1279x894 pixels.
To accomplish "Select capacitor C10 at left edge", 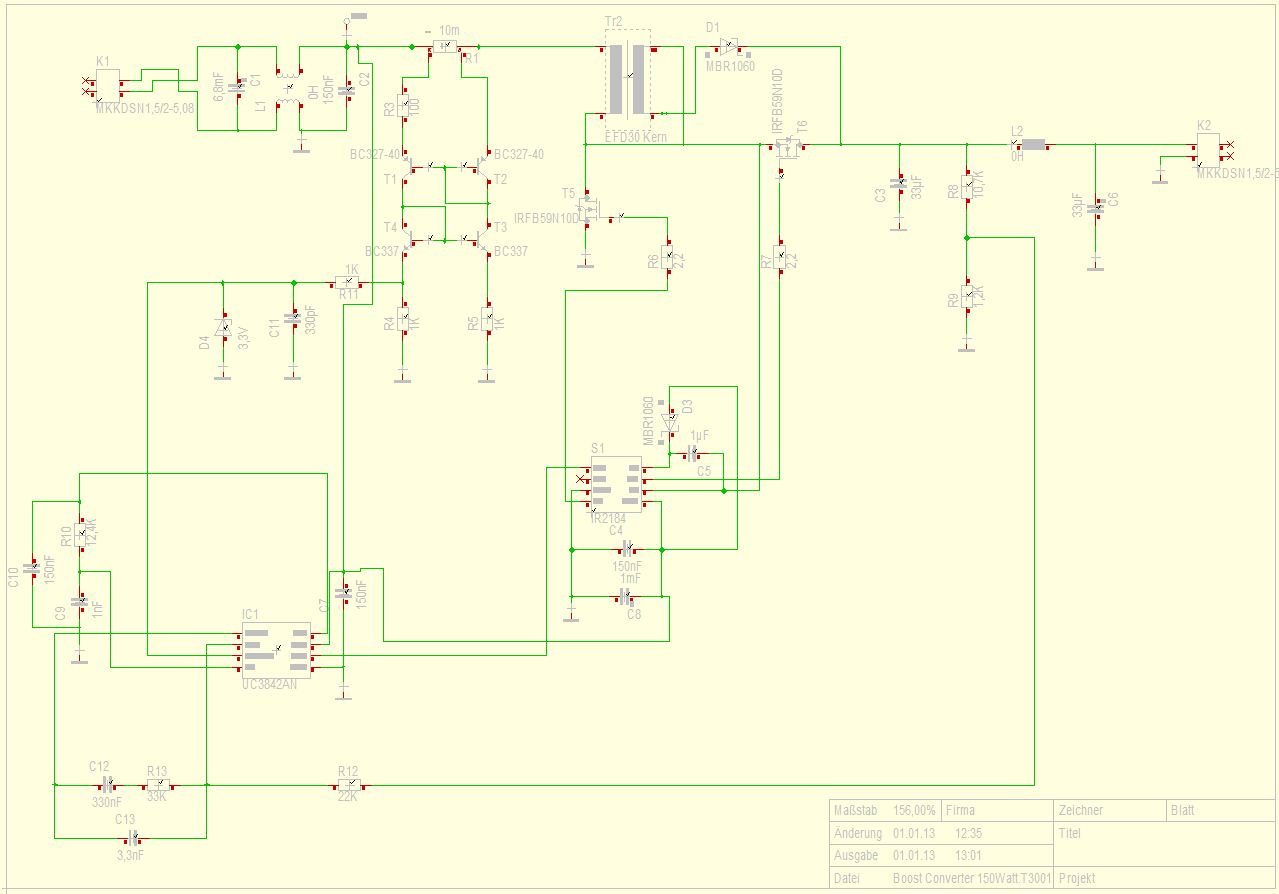I will [32, 568].
